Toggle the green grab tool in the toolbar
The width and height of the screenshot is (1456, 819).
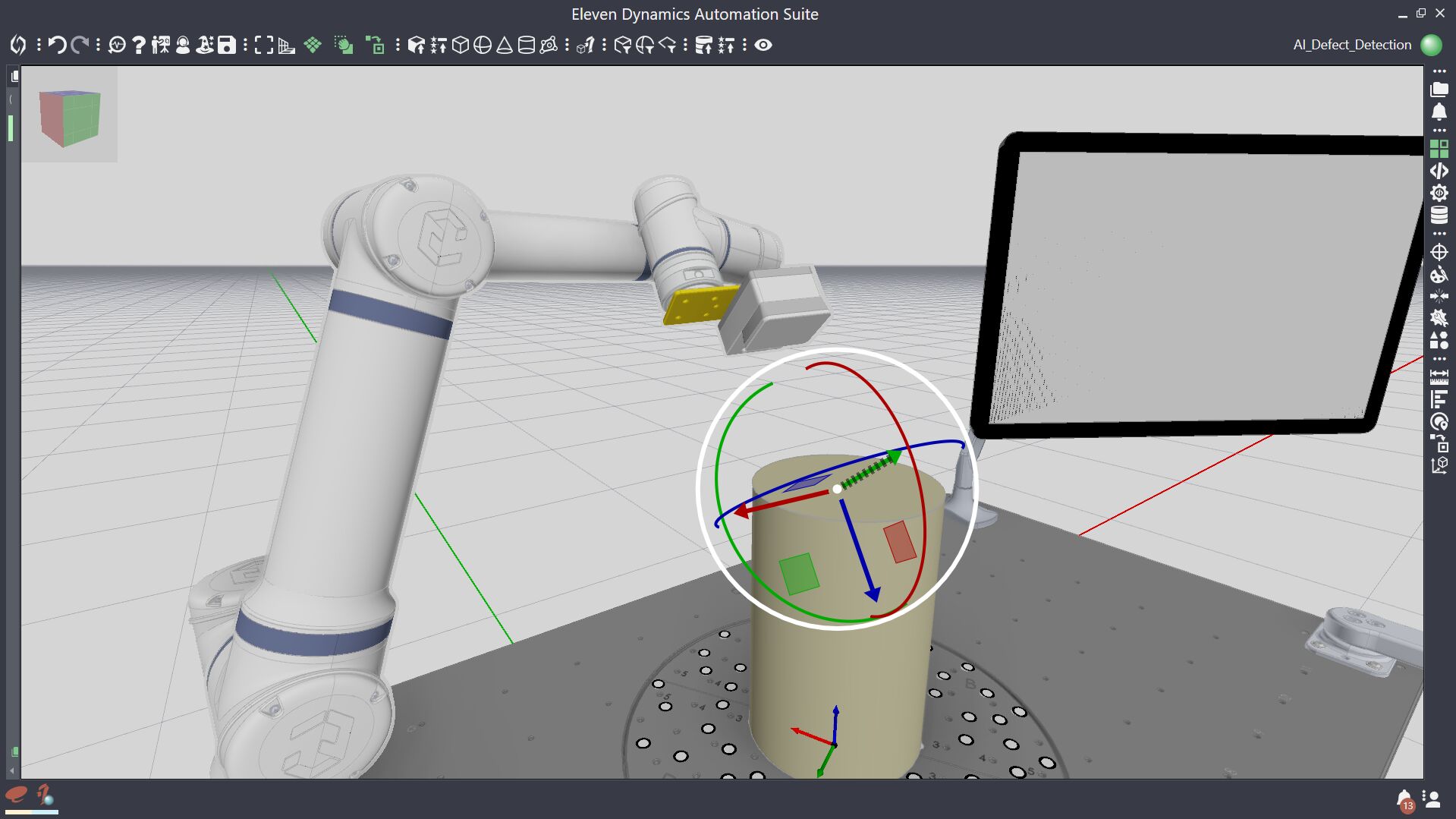343,46
